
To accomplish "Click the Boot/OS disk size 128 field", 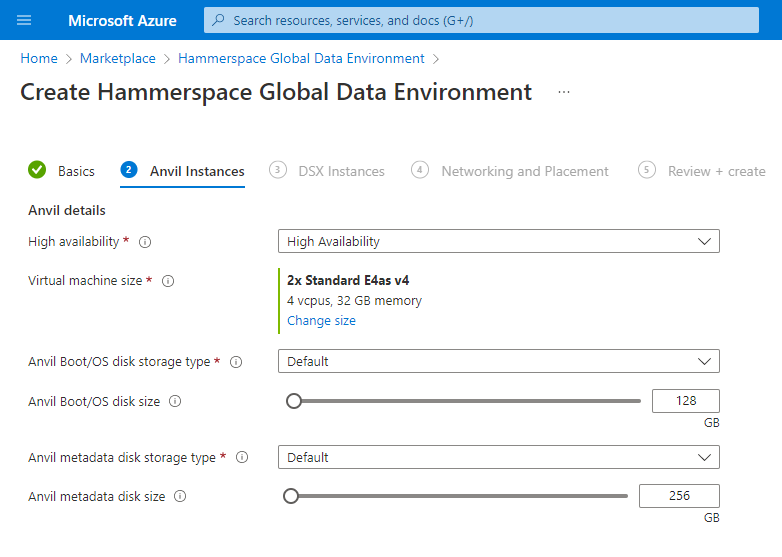I will click(686, 401).
